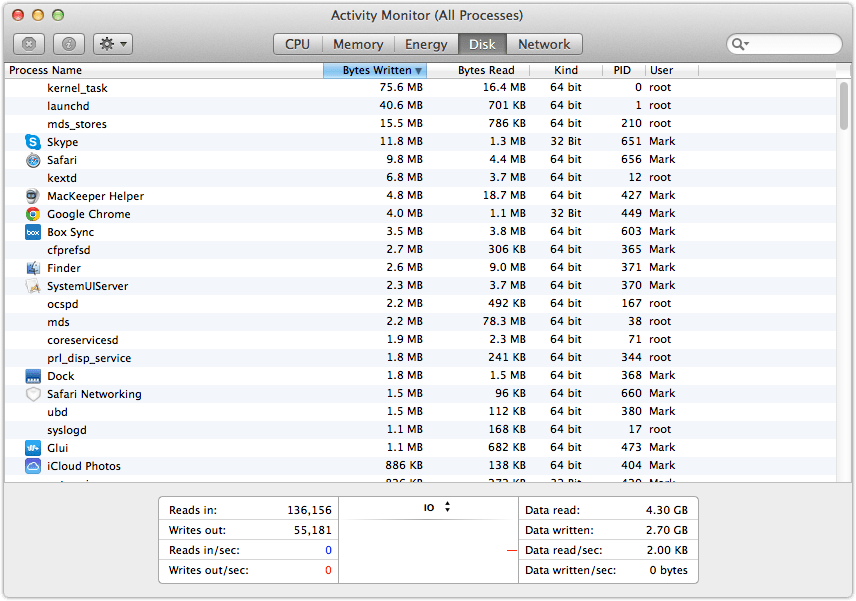Click the Safari compass icon
The height and width of the screenshot is (601, 856).
click(33, 160)
